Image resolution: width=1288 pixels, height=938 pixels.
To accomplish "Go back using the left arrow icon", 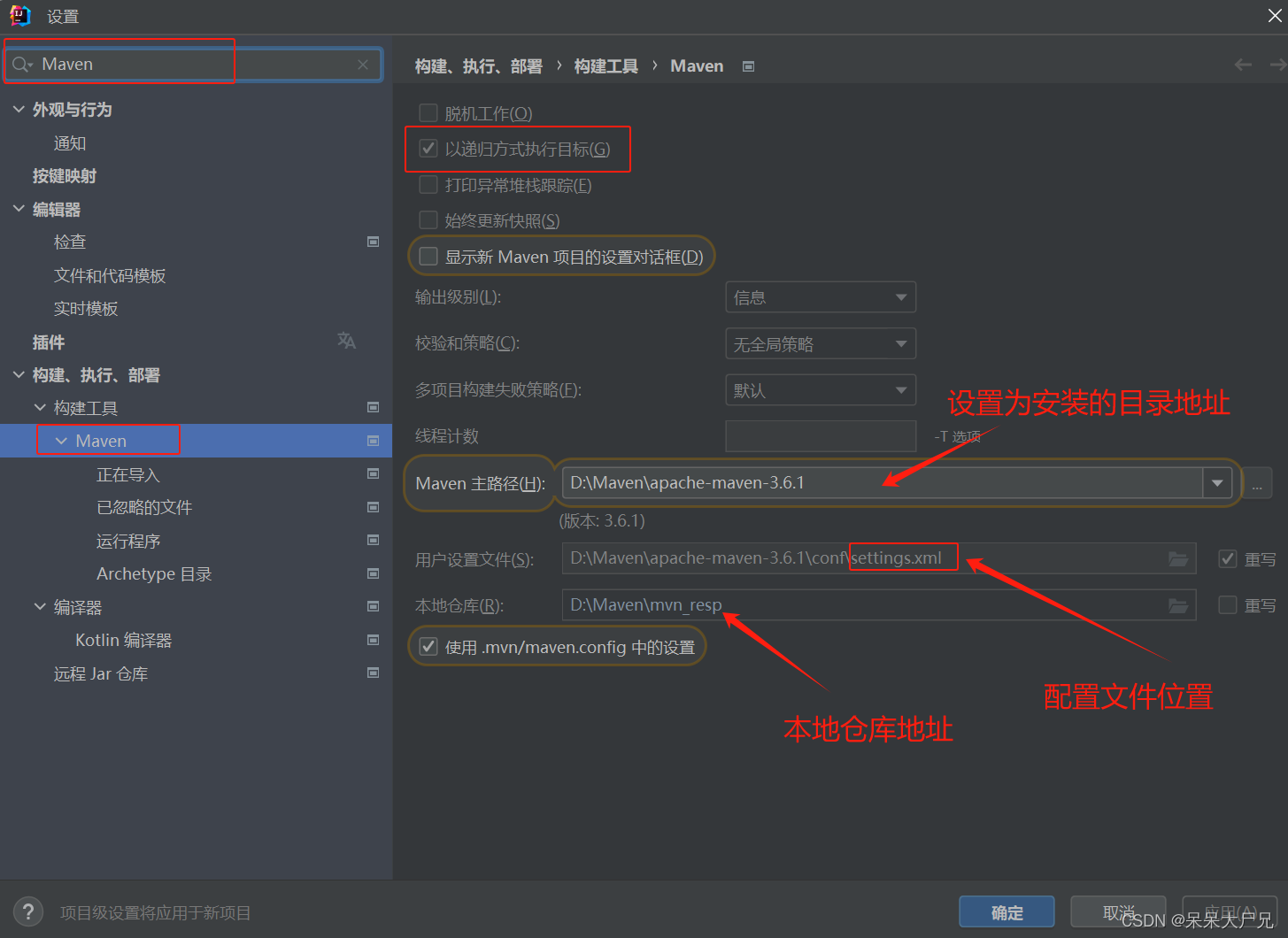I will 1243,65.
